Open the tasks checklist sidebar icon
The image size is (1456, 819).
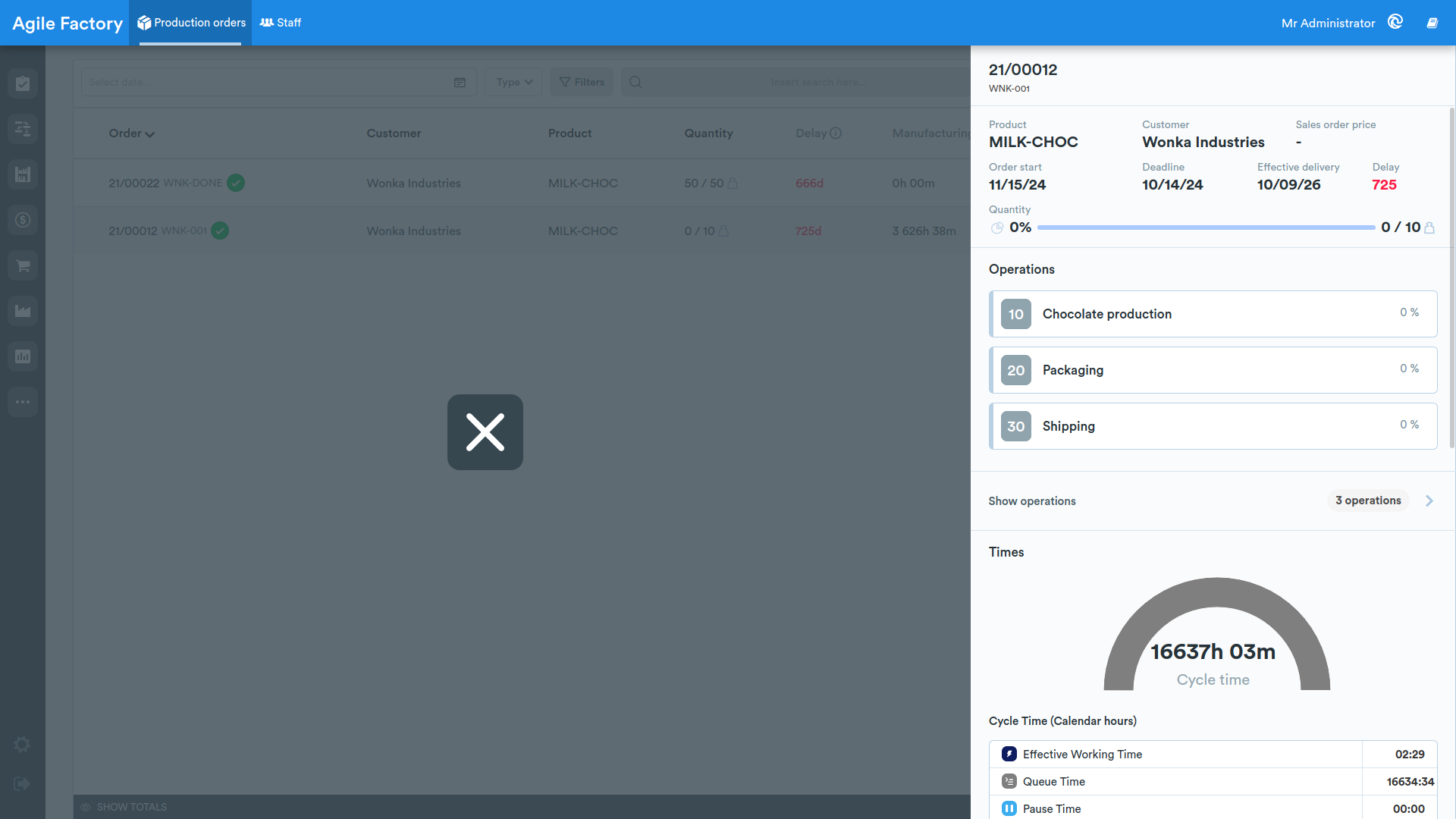coord(23,83)
